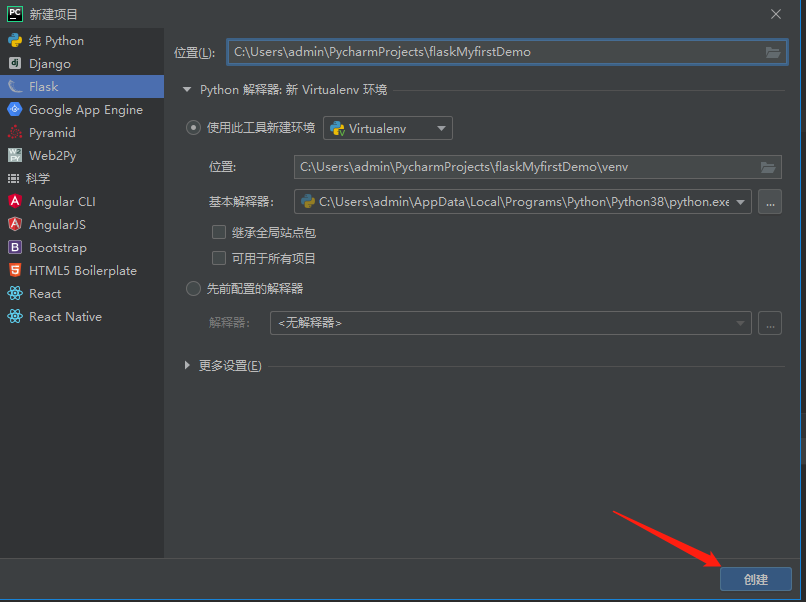Choose Web2Py project type

(82, 155)
